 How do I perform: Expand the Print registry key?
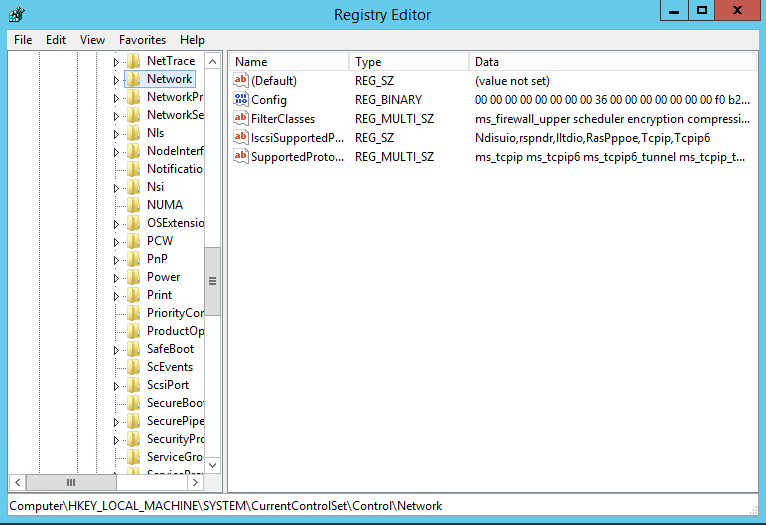(116, 296)
